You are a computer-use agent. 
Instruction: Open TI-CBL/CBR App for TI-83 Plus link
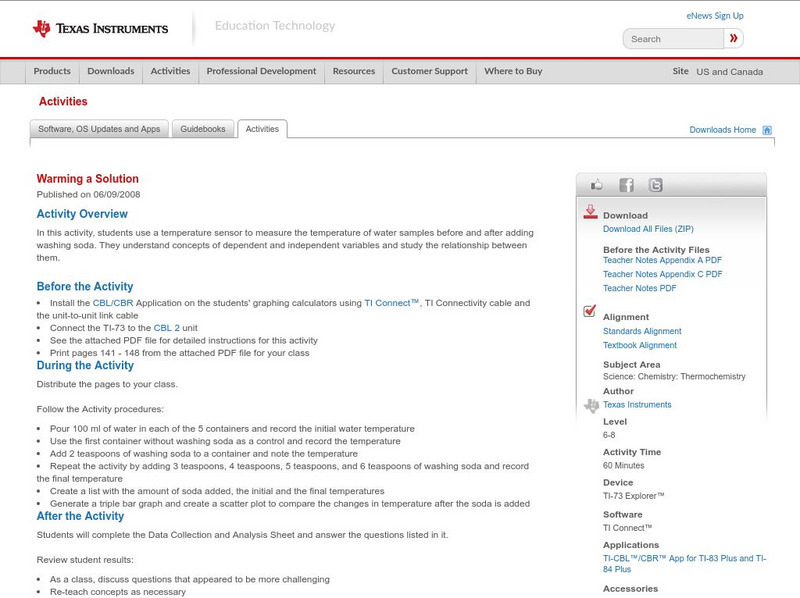point(684,564)
